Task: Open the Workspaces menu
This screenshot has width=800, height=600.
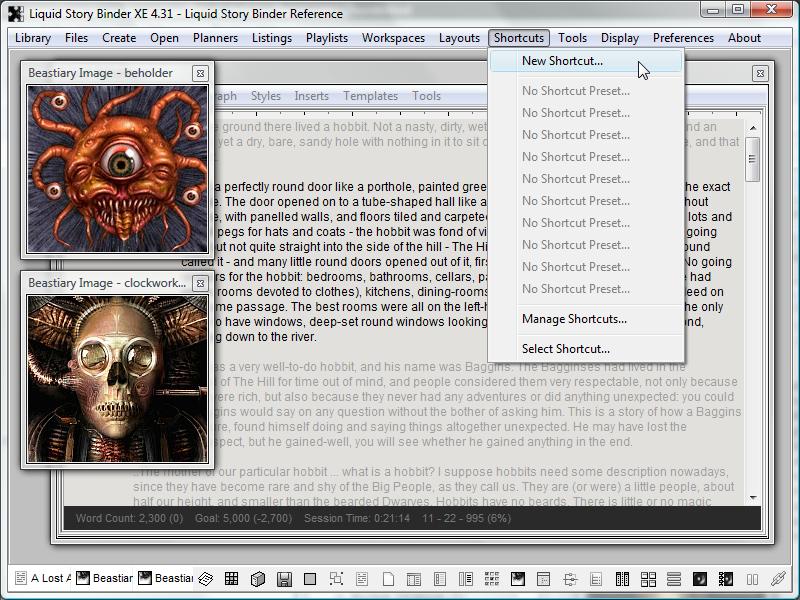Action: point(393,38)
